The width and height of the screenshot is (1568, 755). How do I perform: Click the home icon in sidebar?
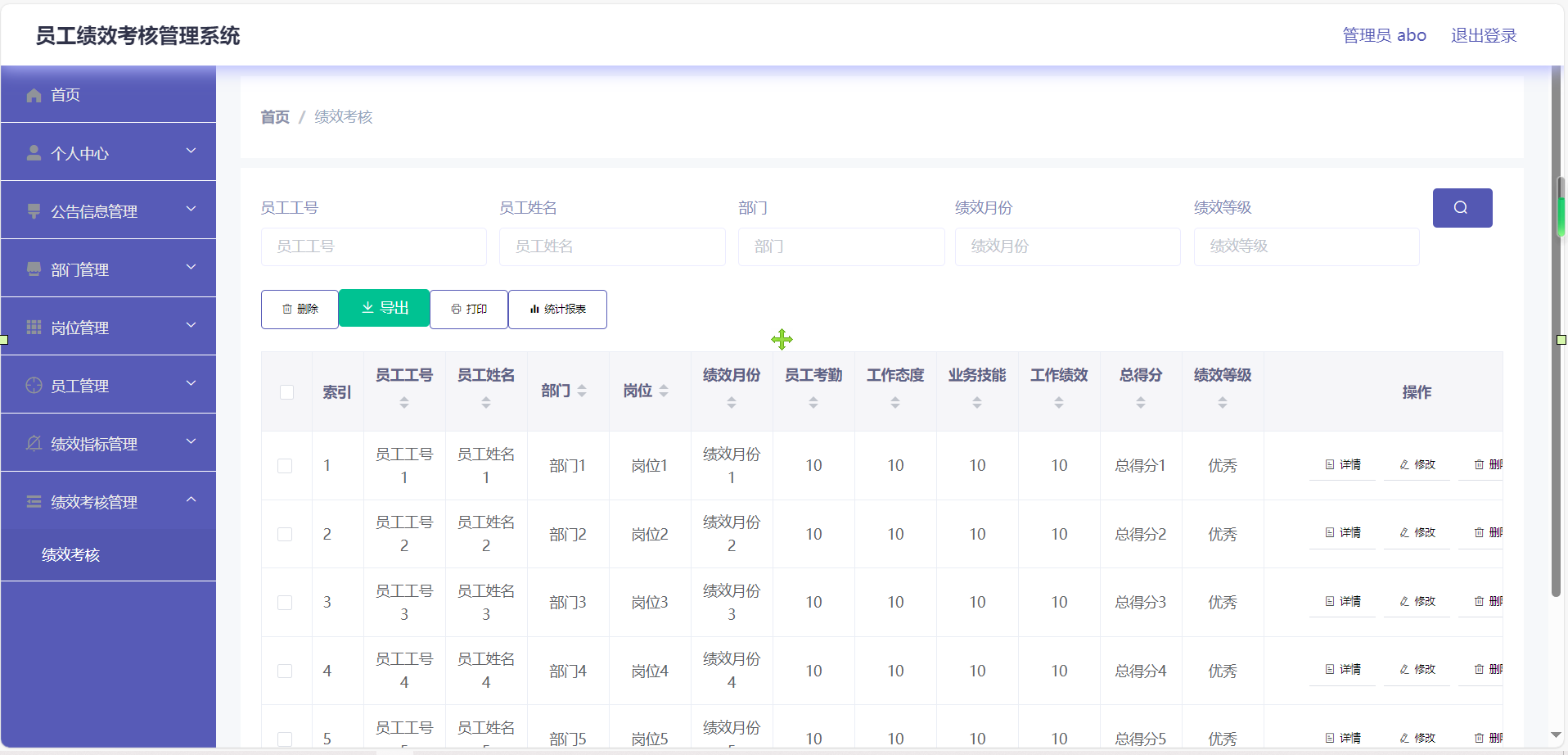click(34, 96)
